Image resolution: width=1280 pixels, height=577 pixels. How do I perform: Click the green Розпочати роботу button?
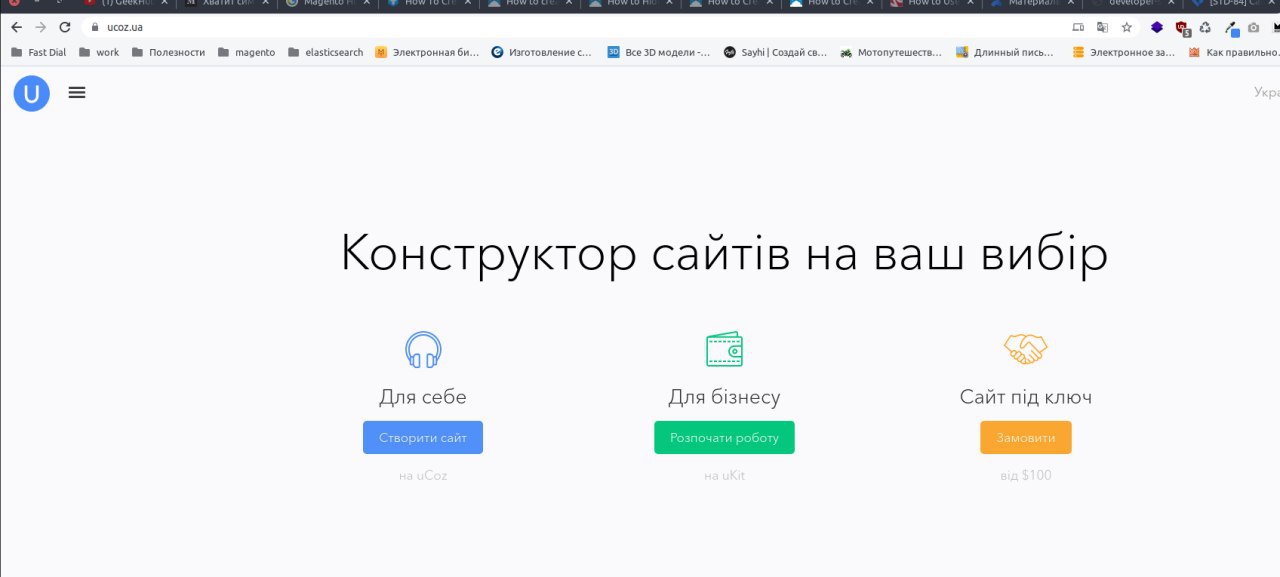(x=724, y=438)
